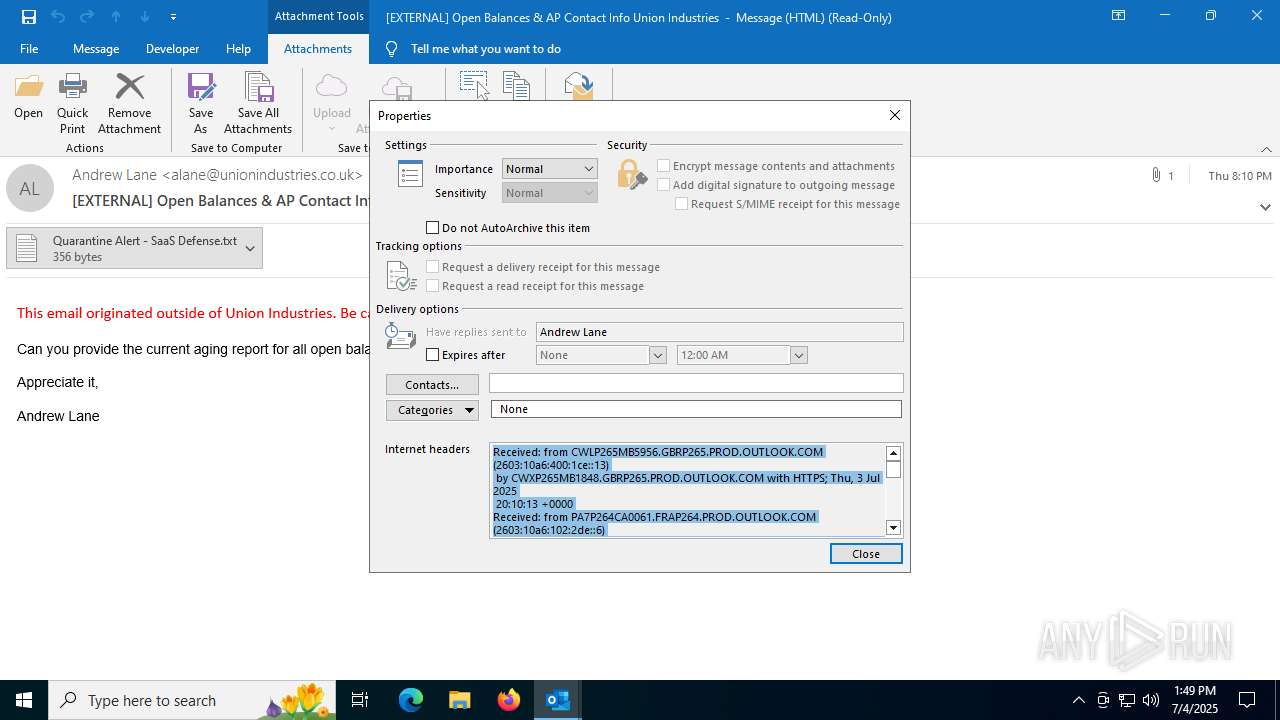Toggle Request a read receipt checkbox
Screen dimensions: 1280x720
(x=433, y=286)
